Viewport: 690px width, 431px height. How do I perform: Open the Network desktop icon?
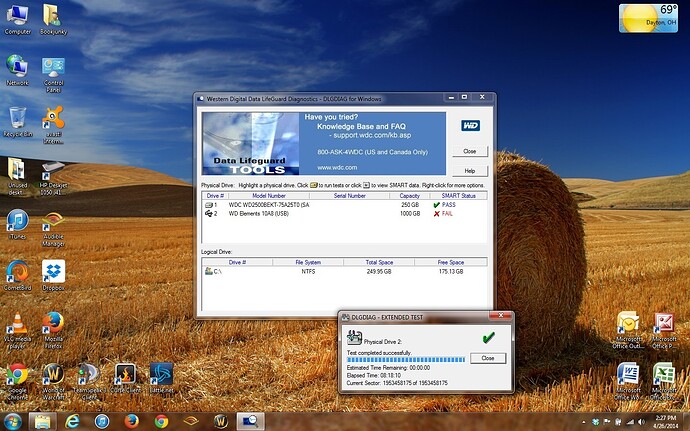tap(18, 70)
